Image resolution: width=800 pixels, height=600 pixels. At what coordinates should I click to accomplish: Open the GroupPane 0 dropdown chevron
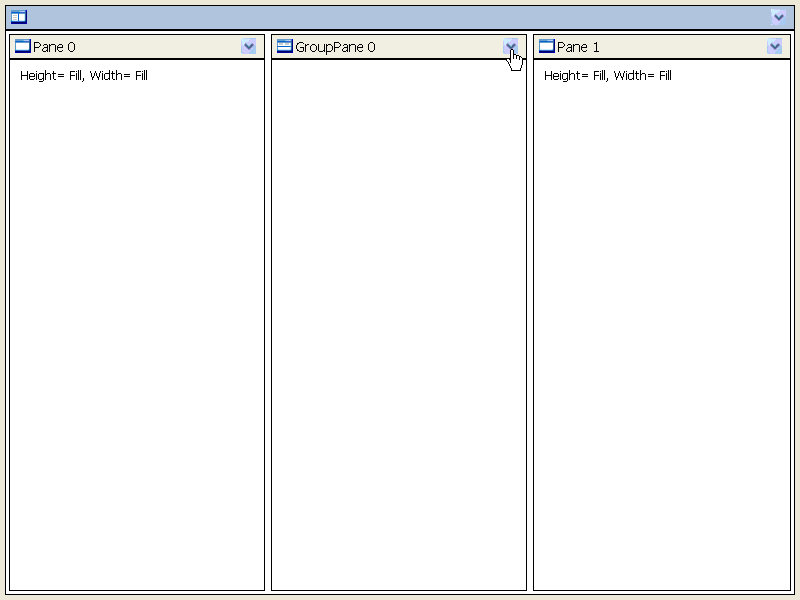tap(511, 47)
